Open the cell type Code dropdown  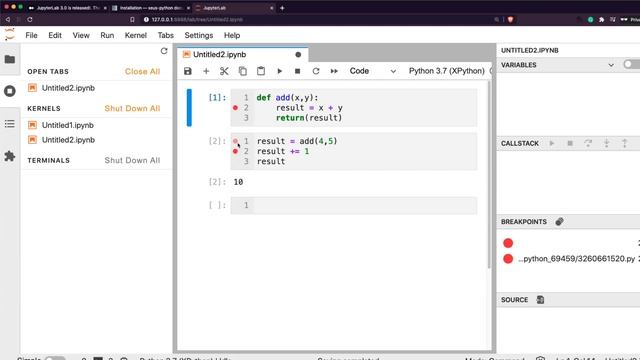(372, 71)
